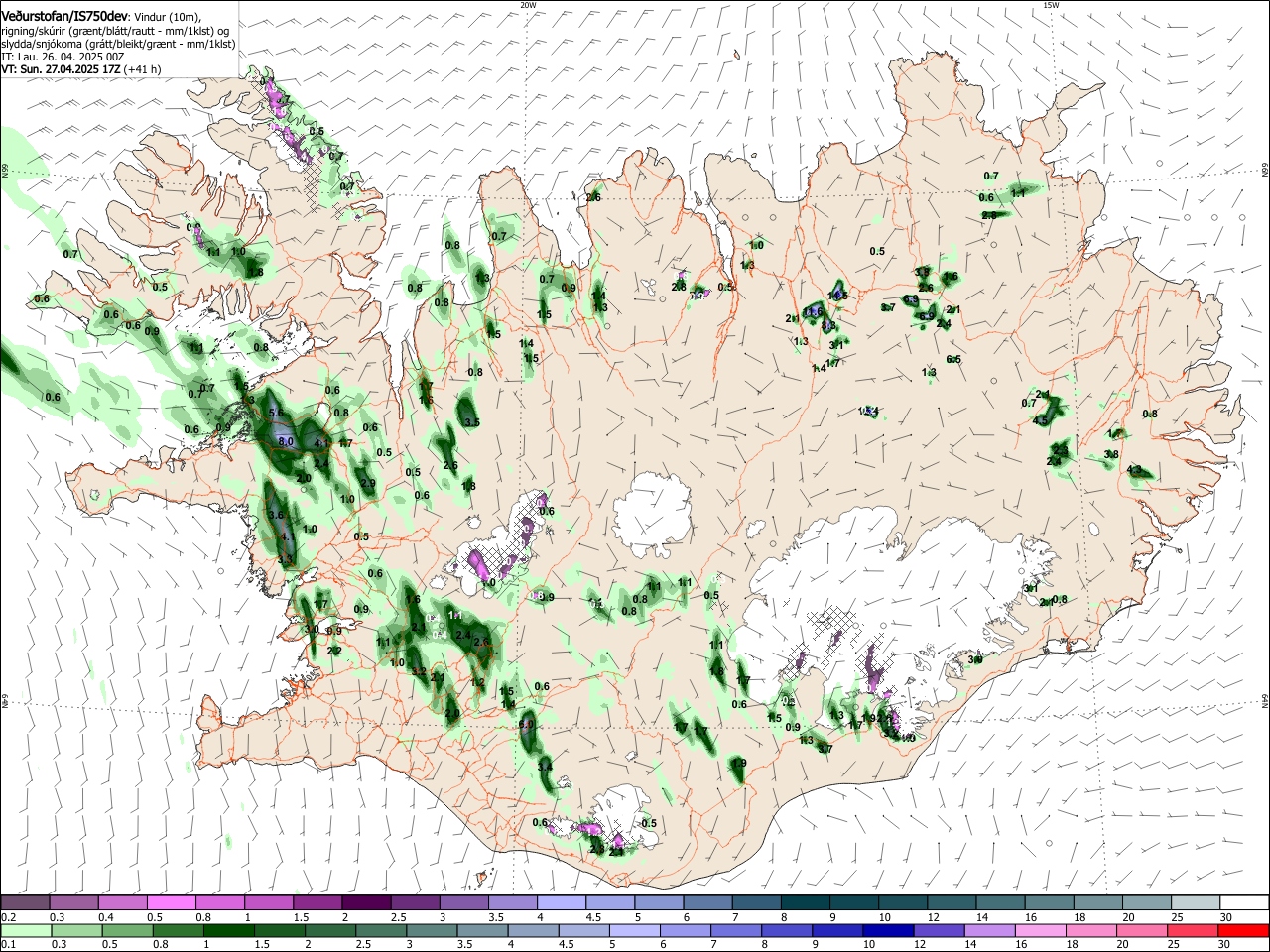Click the '6.5' precipitation value in the northeast
Screen dimensions: 1270x952
(953, 359)
